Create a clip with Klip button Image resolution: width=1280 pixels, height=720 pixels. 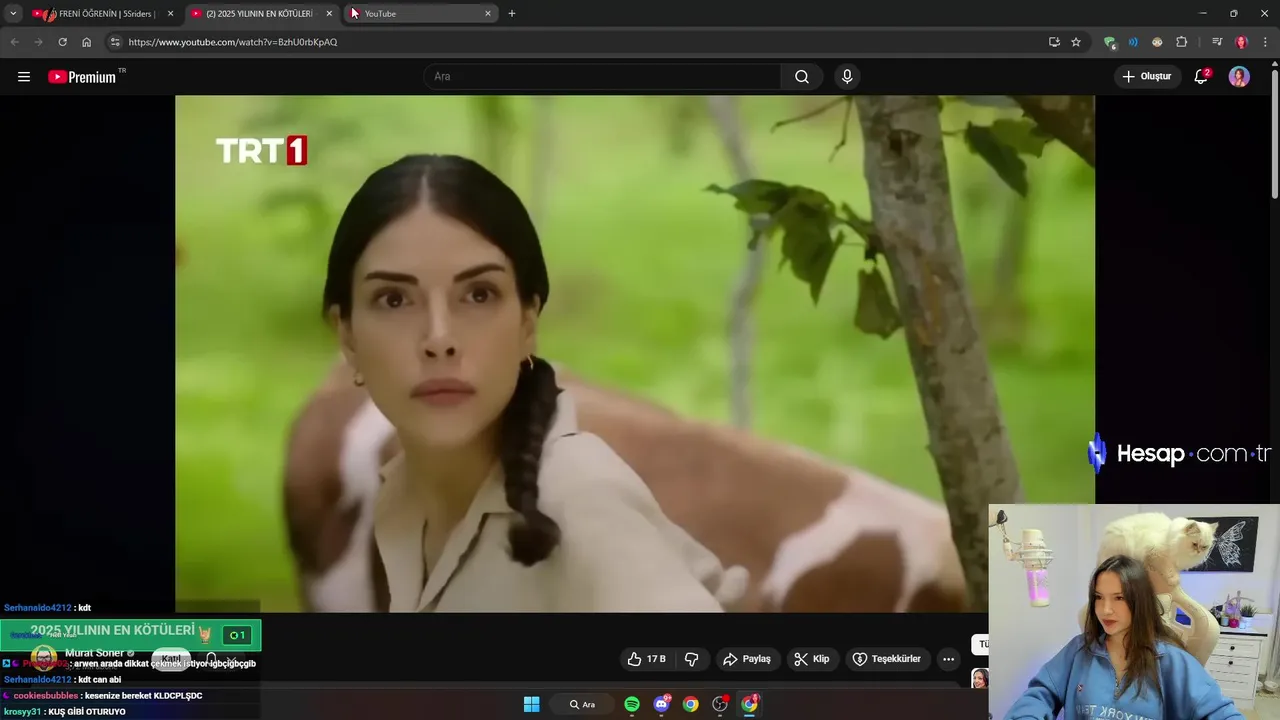tap(811, 659)
